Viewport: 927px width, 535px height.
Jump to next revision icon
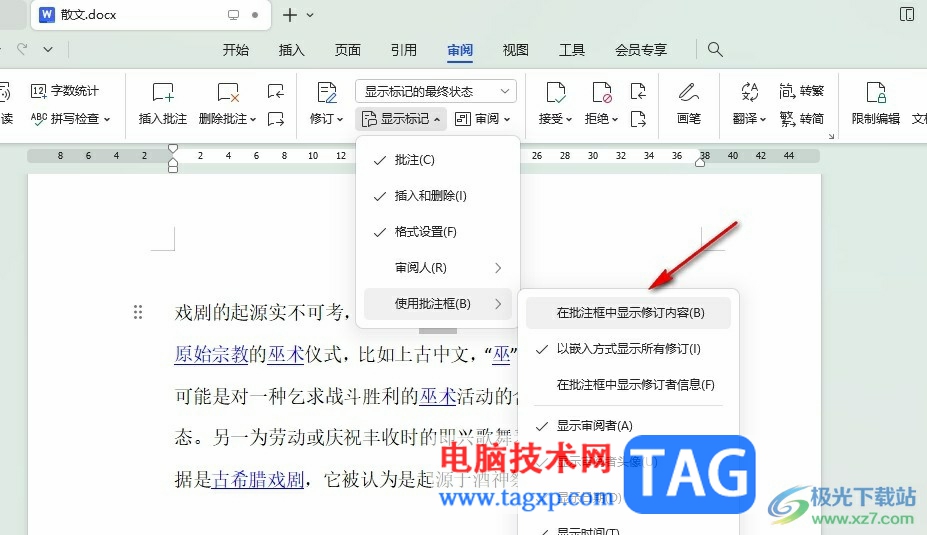tap(638, 119)
